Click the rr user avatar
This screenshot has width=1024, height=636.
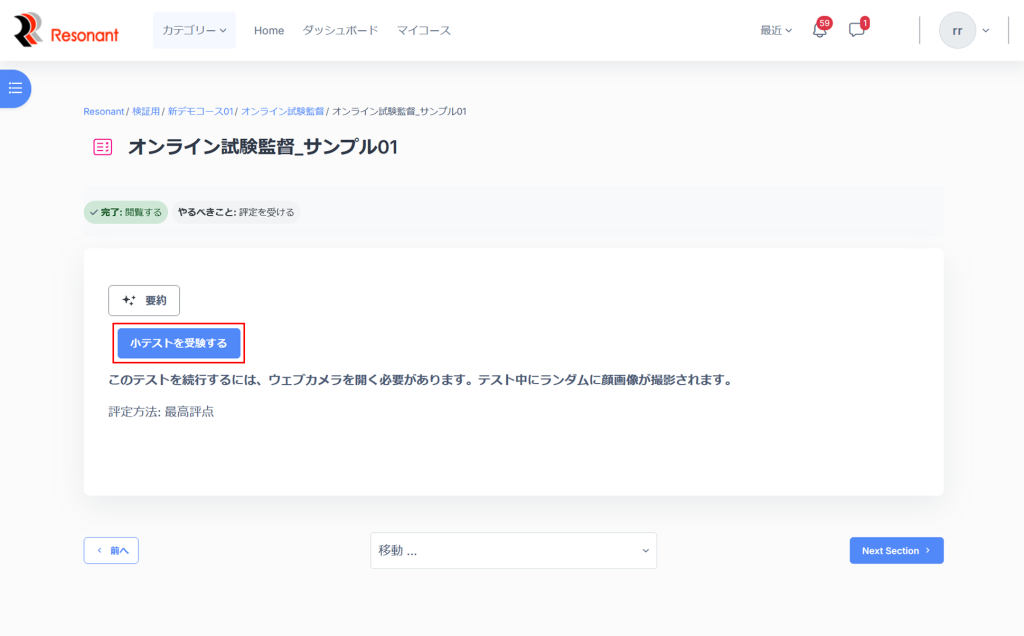pos(957,30)
